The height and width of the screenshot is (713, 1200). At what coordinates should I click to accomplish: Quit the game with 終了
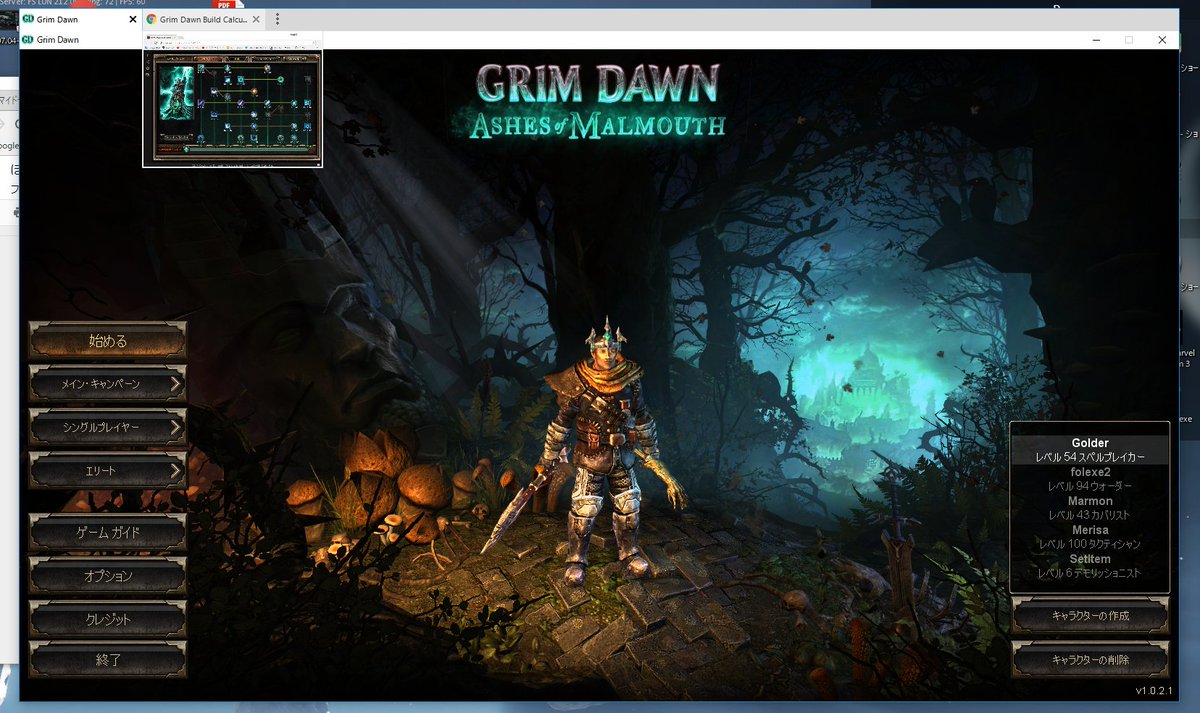pyautogui.click(x=107, y=660)
